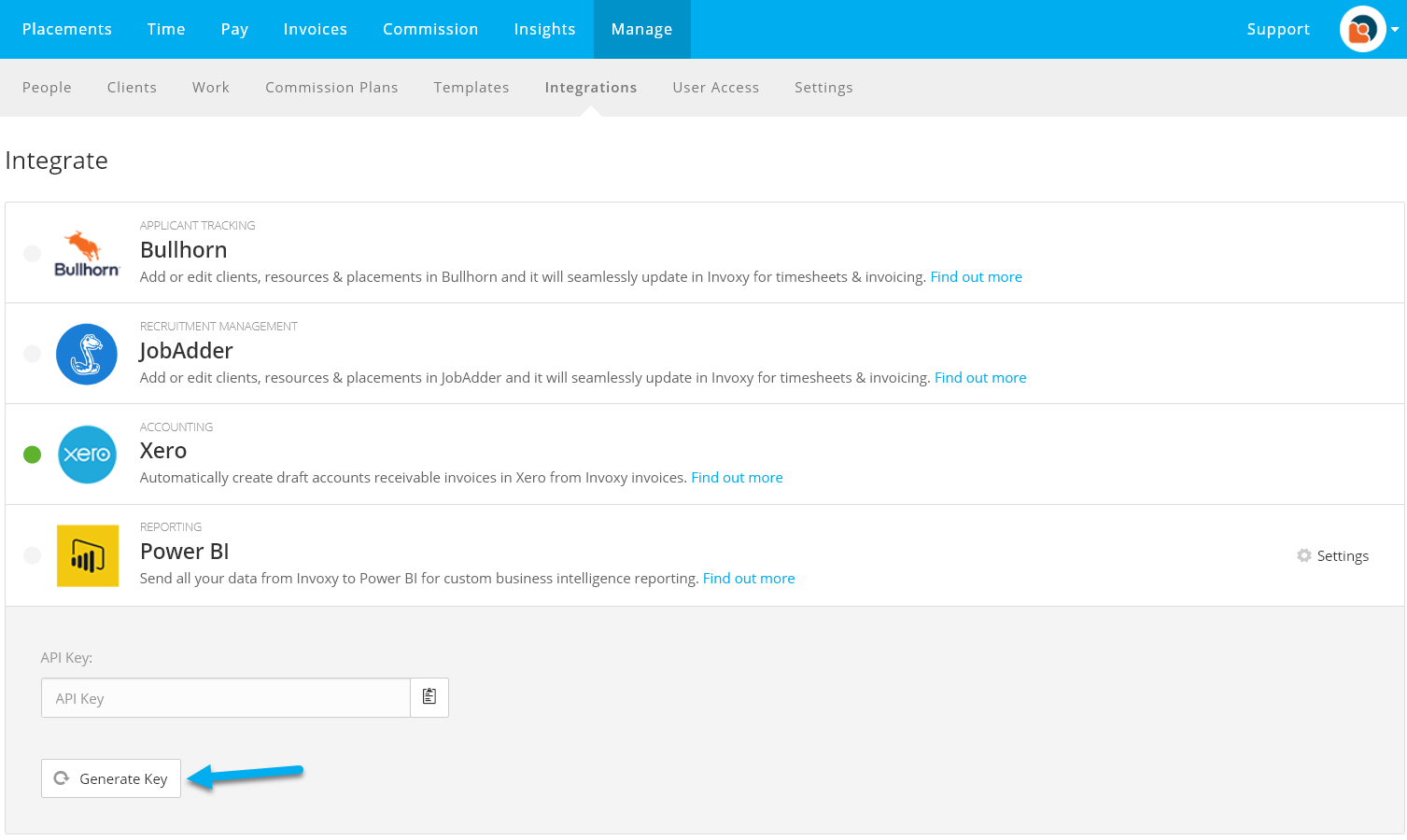Switch to User Access sub-tab
1407x840 pixels.
[x=716, y=87]
